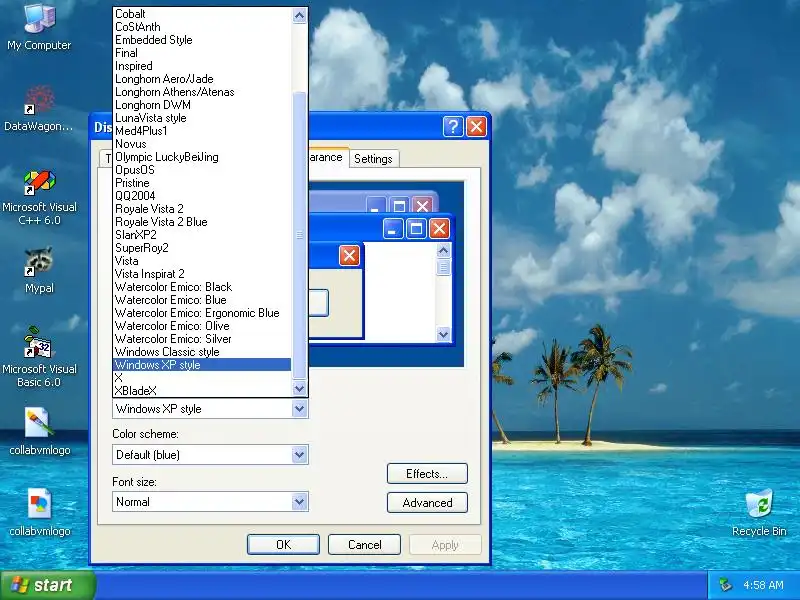Click the taskbar clock showing 4:58 AM

pyautogui.click(x=763, y=585)
